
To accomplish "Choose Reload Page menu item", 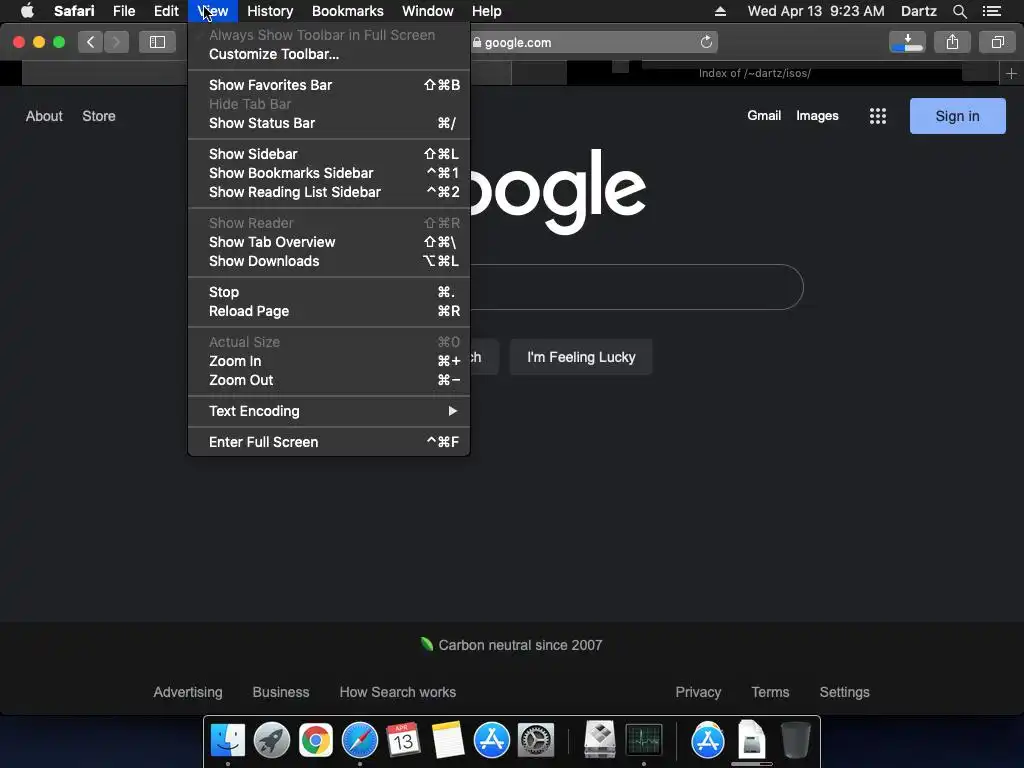I will click(x=328, y=312).
